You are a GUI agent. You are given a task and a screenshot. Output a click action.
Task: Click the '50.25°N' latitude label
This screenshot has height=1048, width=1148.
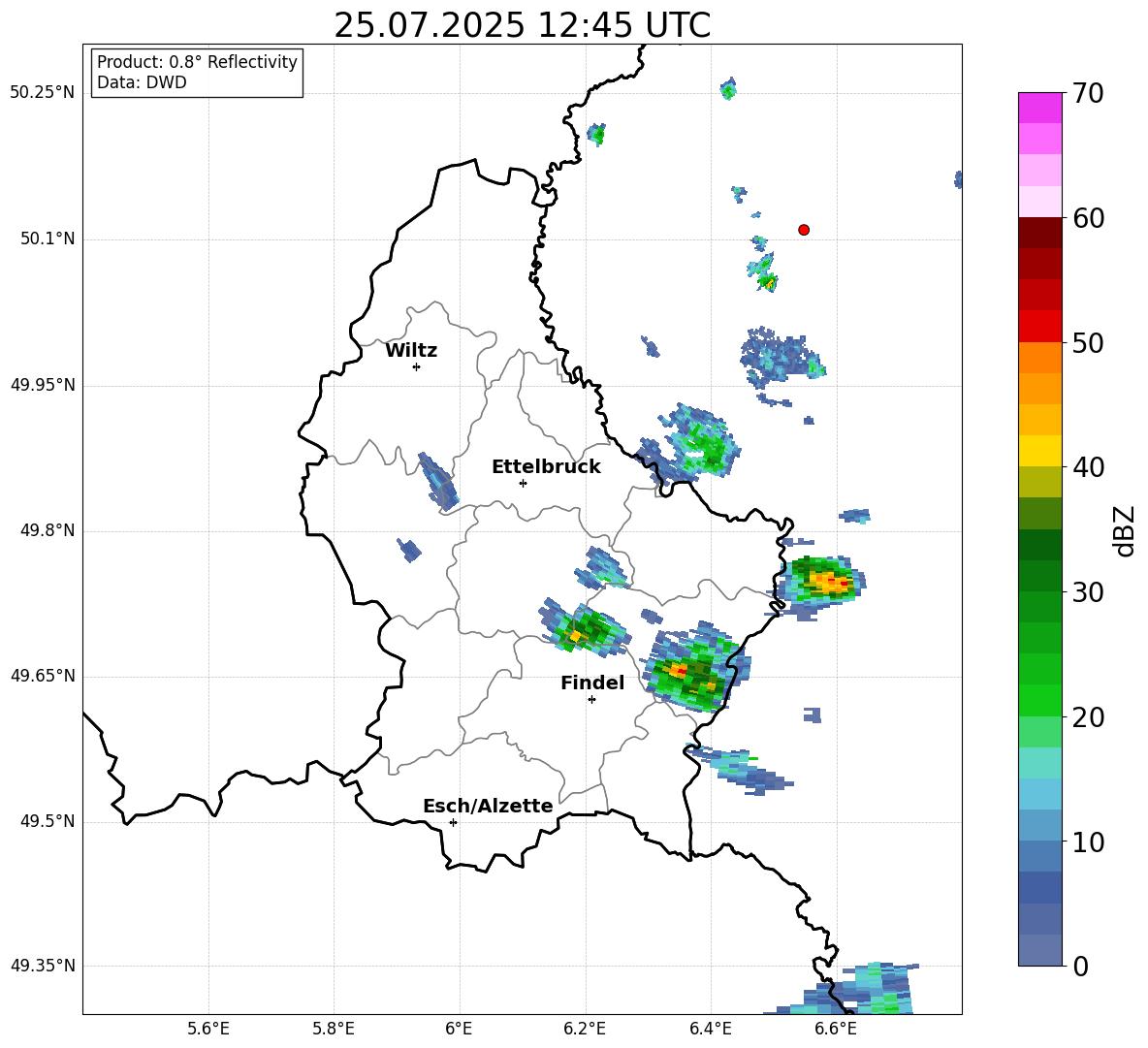pos(43,93)
